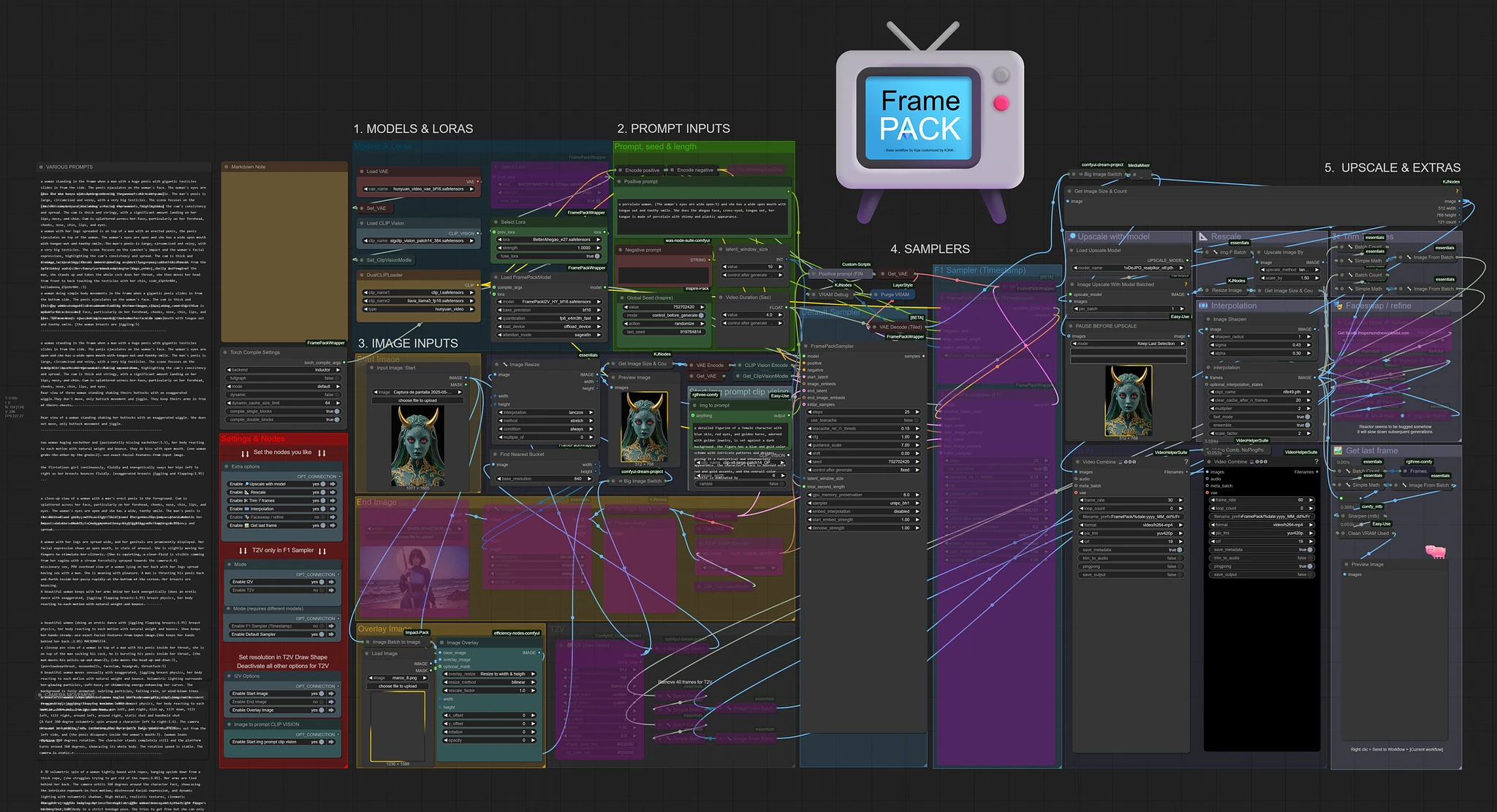Collapse the Torch Compile Settings node dot
The image size is (1497, 812).
coord(226,352)
